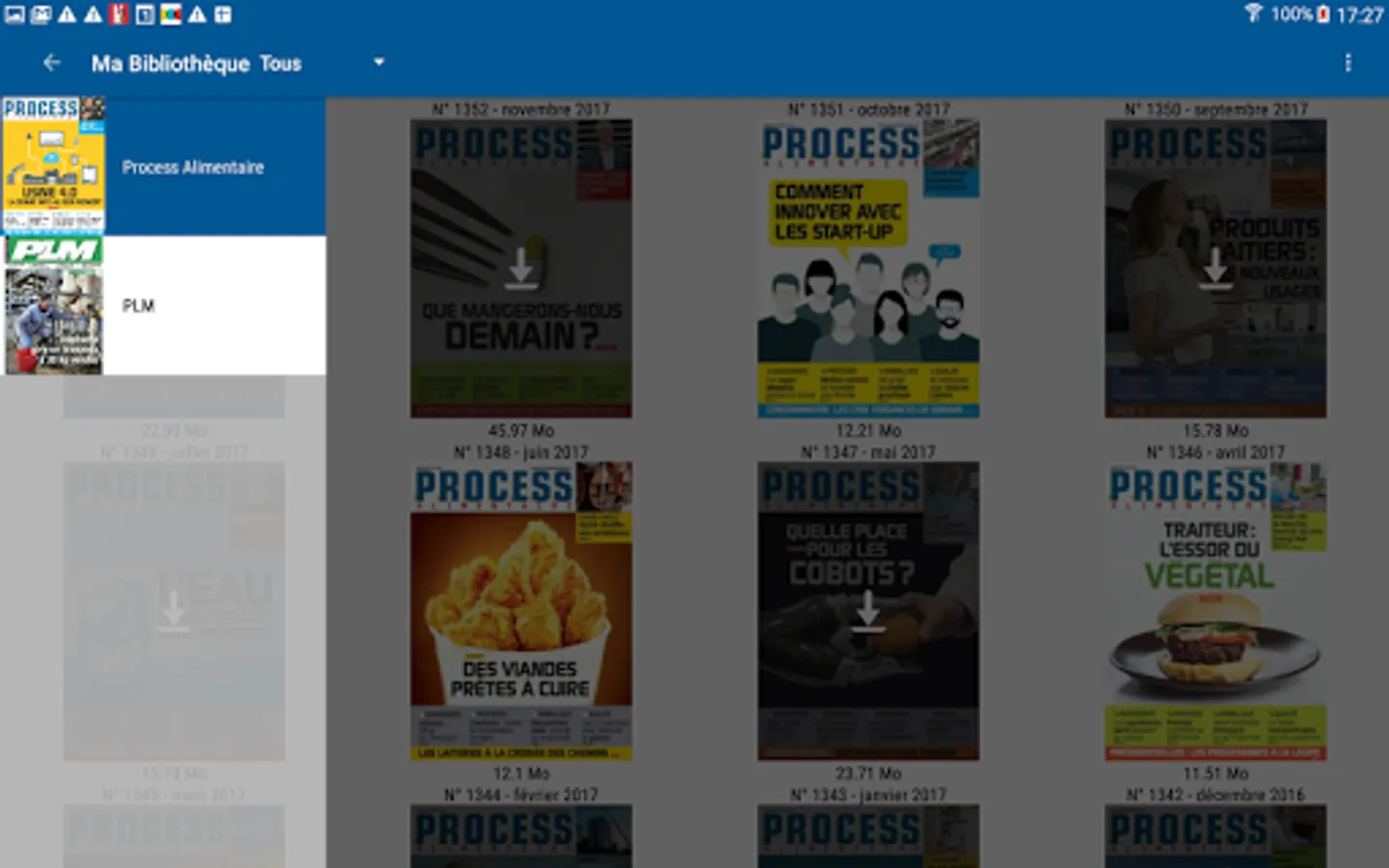Click the Process Alimentaire cover thumbnail in list
The height and width of the screenshot is (868, 1389).
point(53,166)
